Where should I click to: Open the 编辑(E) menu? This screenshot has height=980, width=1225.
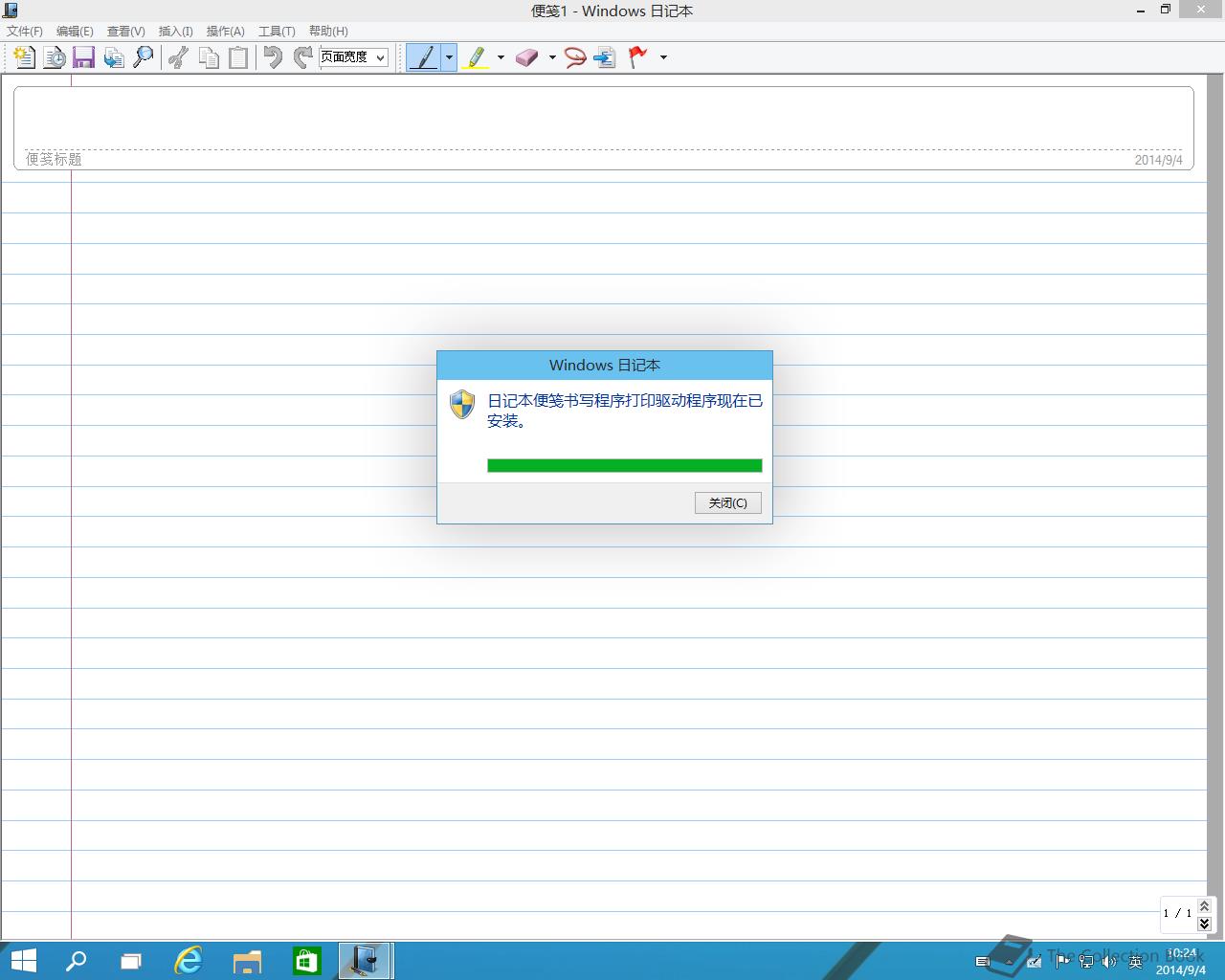(x=75, y=32)
